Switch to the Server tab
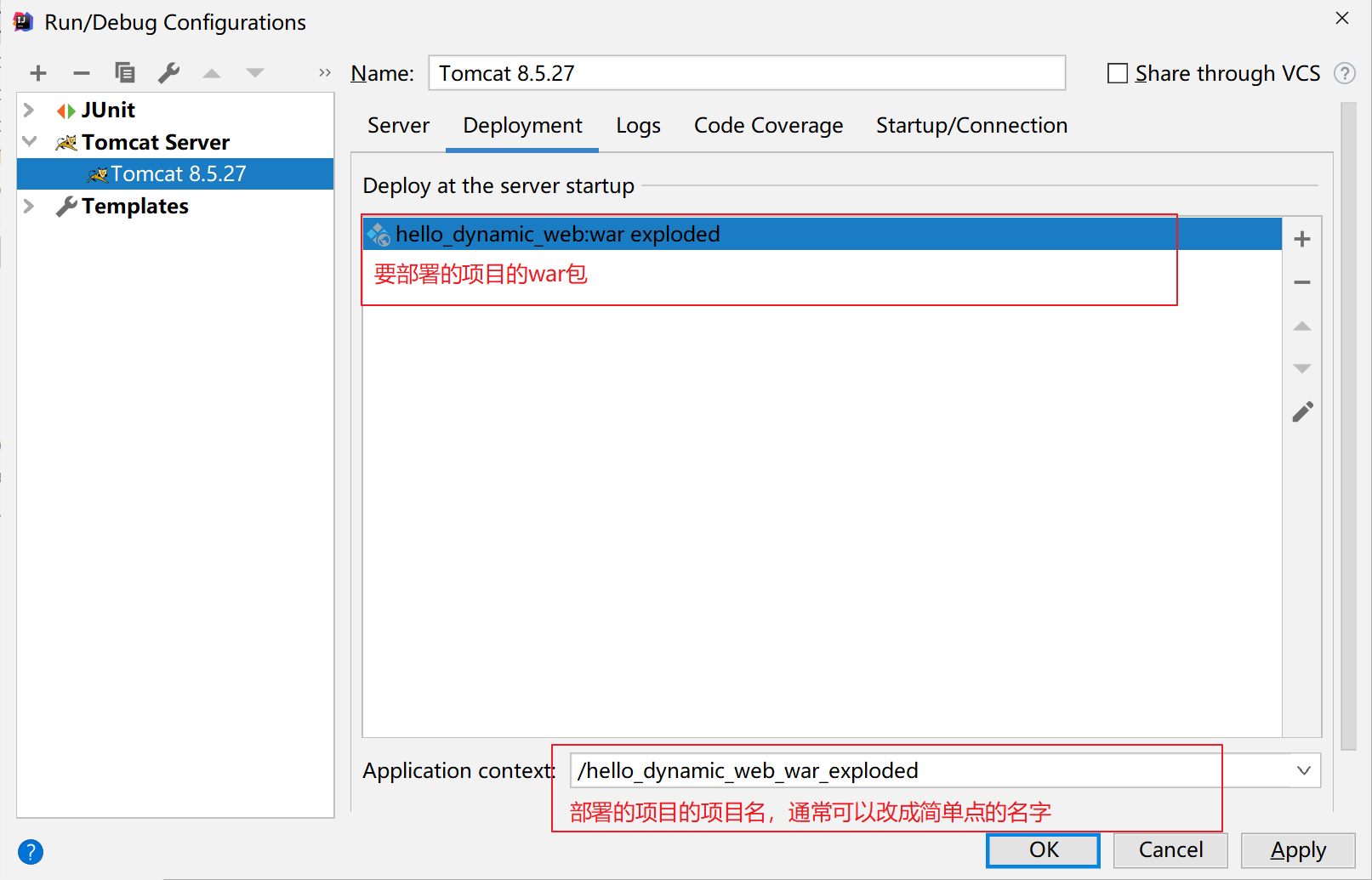Viewport: 1372px width, 880px height. (398, 126)
